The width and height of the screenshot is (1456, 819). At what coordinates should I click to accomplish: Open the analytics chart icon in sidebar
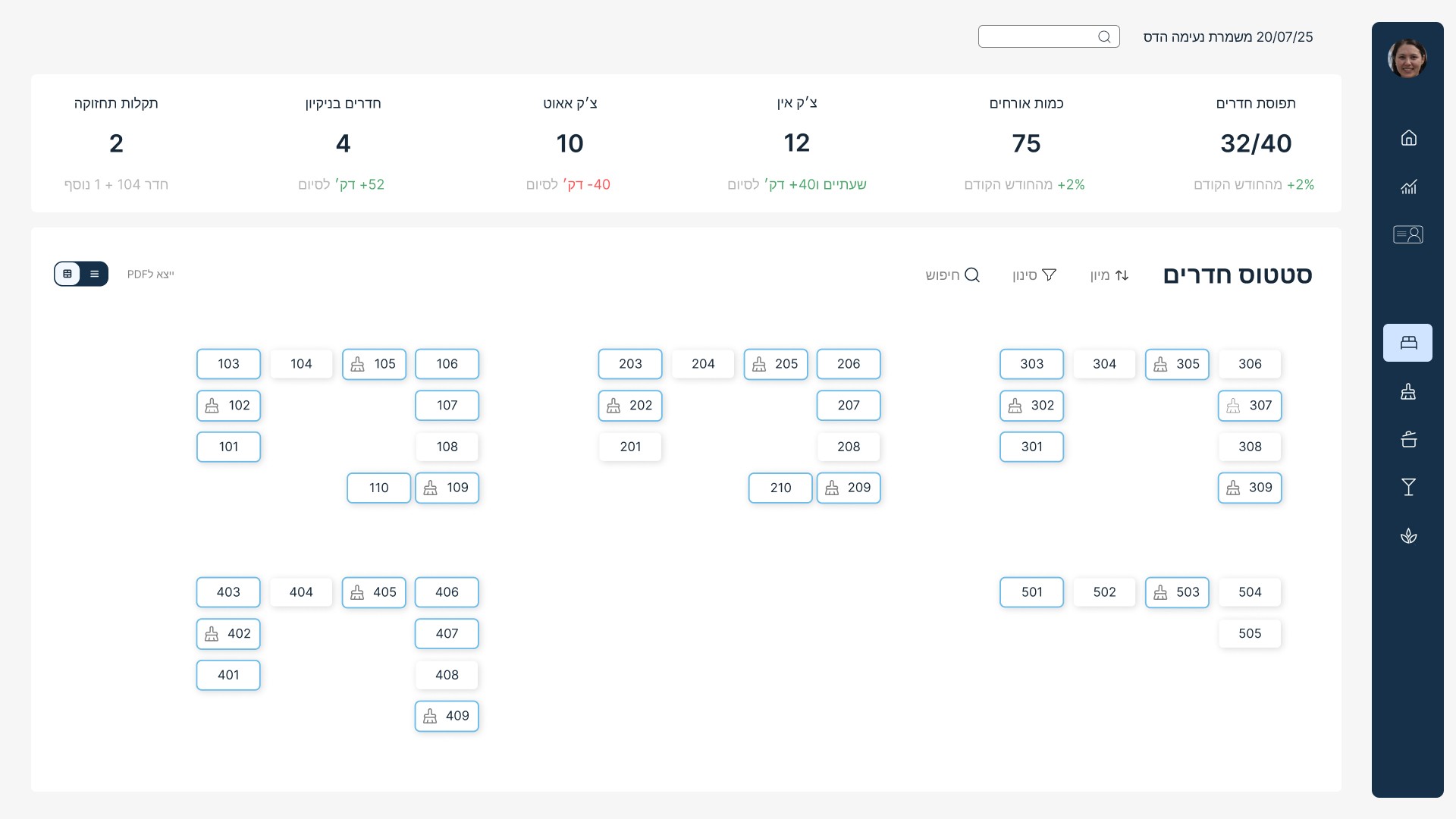coord(1408,187)
